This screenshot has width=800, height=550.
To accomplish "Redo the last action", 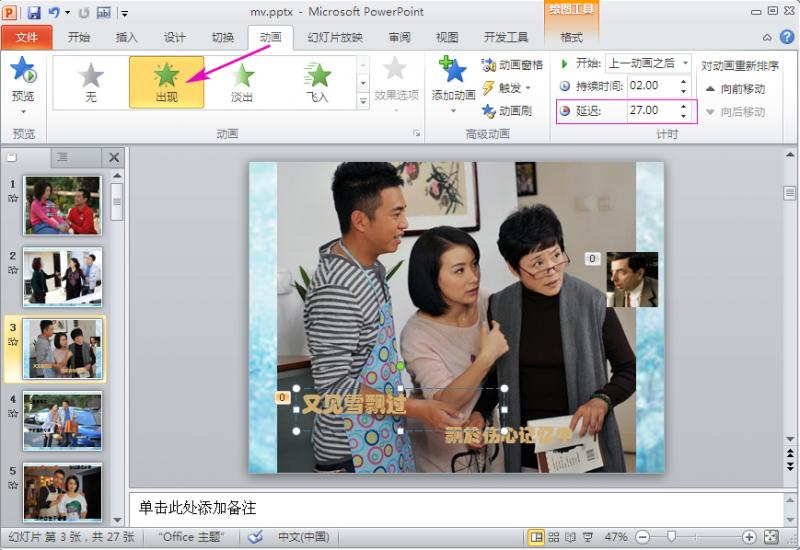I will pos(84,12).
